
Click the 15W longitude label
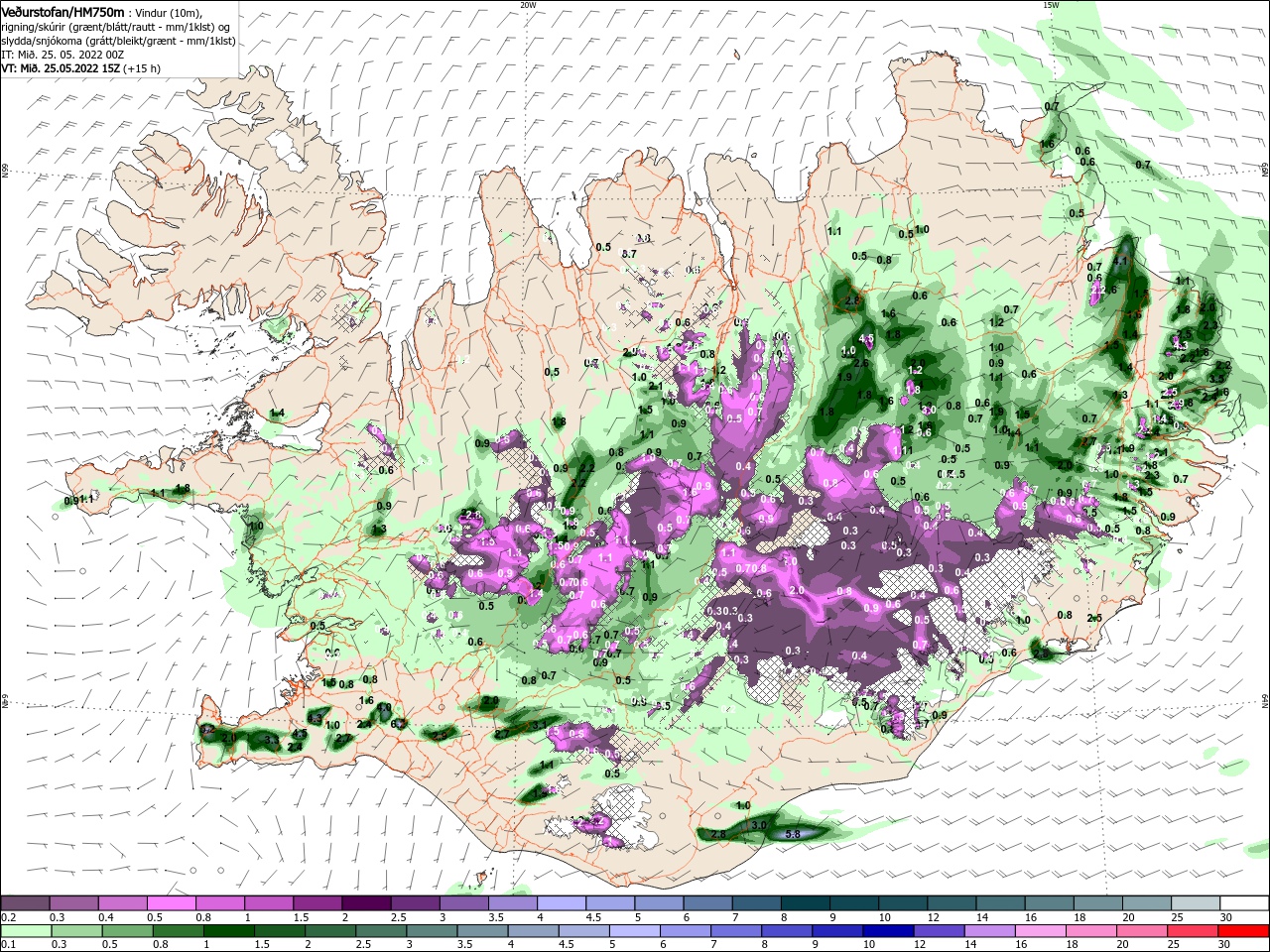click(x=1050, y=5)
